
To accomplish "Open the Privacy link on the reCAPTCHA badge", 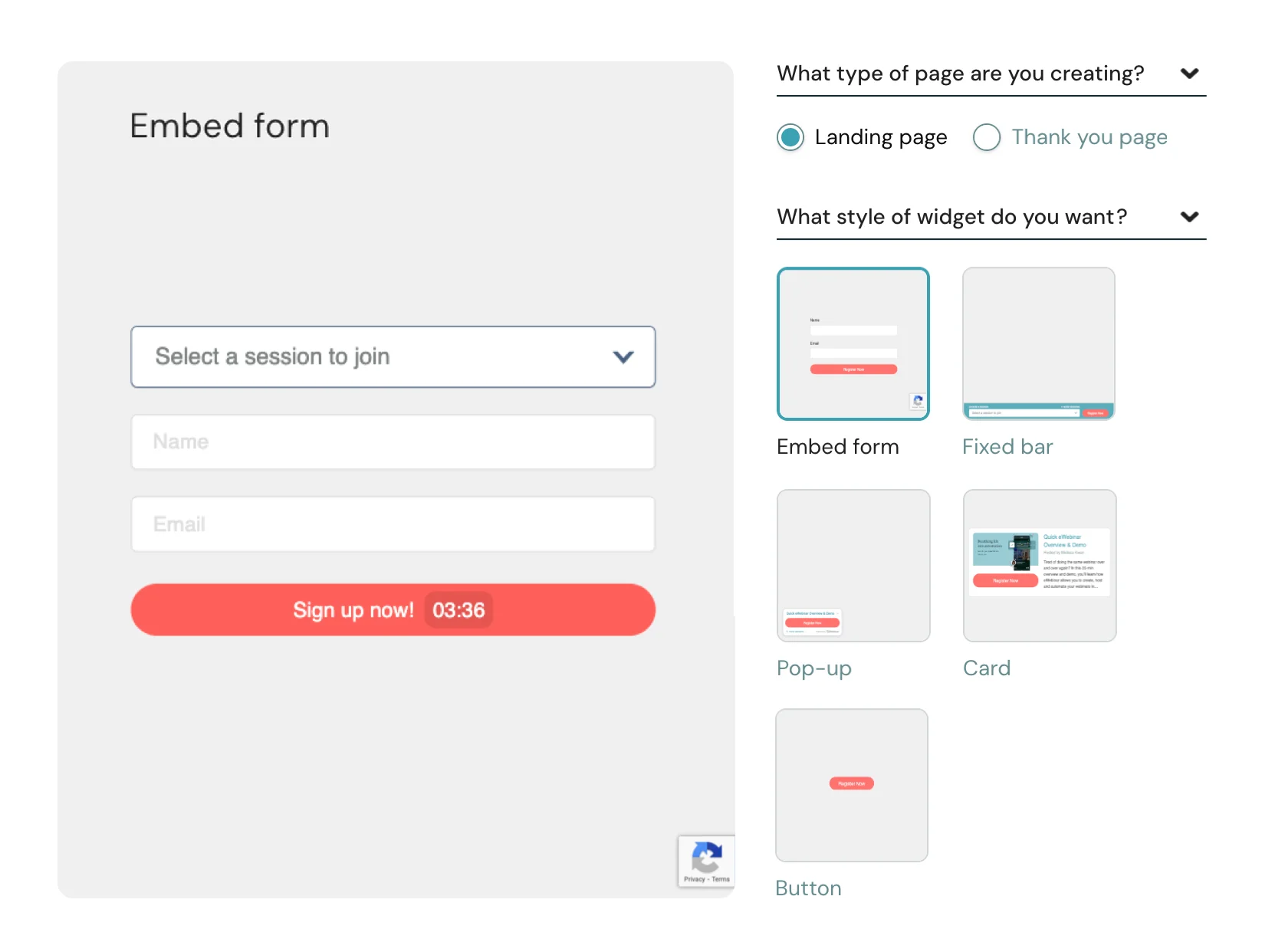I will pyautogui.click(x=696, y=880).
